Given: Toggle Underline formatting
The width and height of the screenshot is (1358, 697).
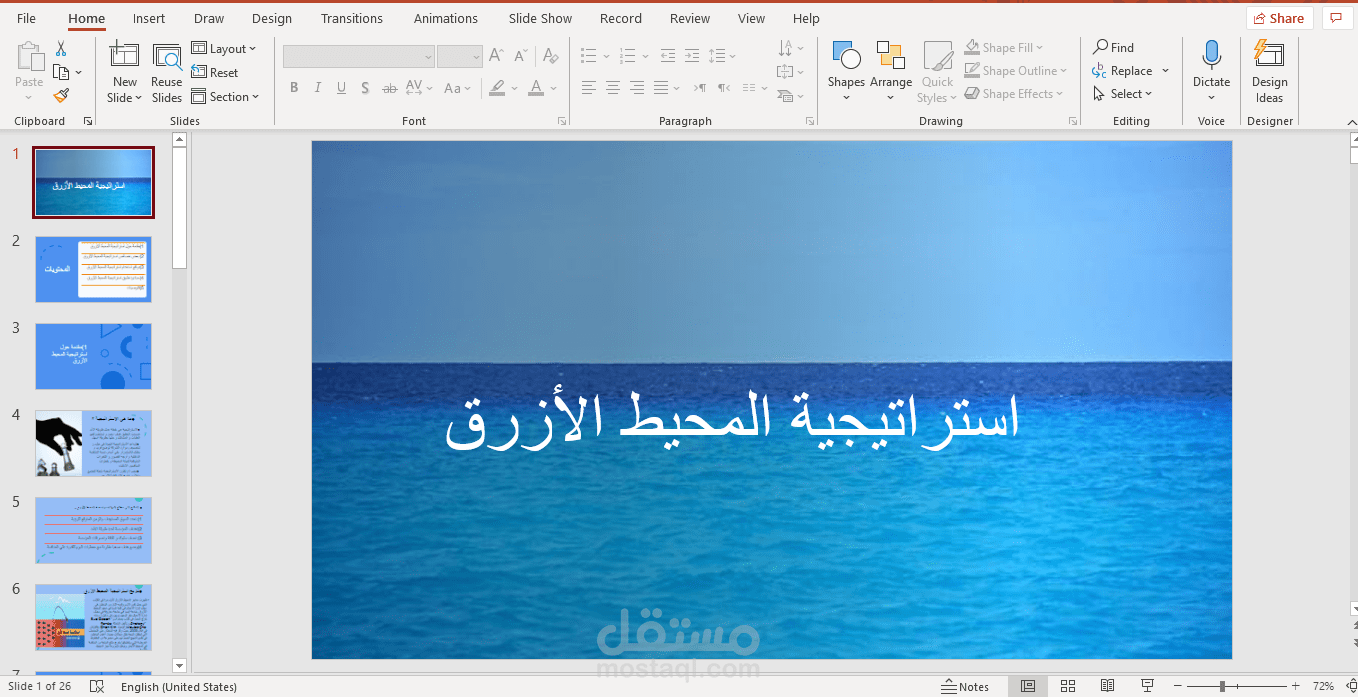Looking at the screenshot, I should (342, 88).
